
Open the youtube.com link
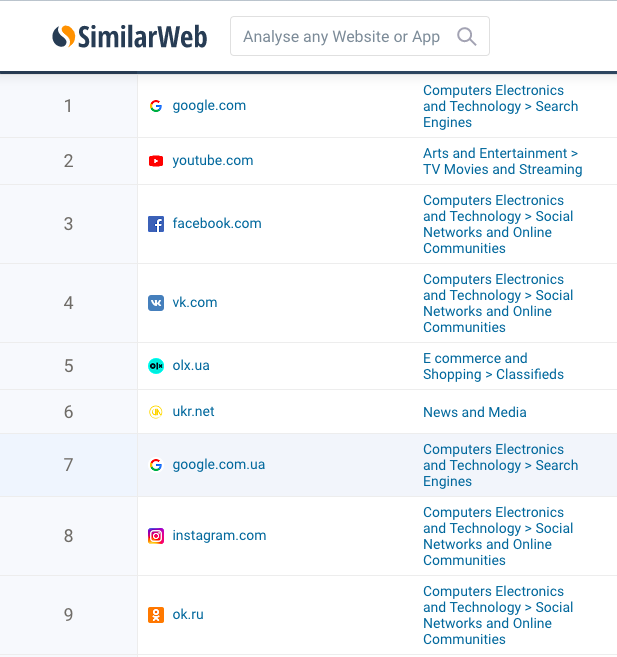coord(213,161)
